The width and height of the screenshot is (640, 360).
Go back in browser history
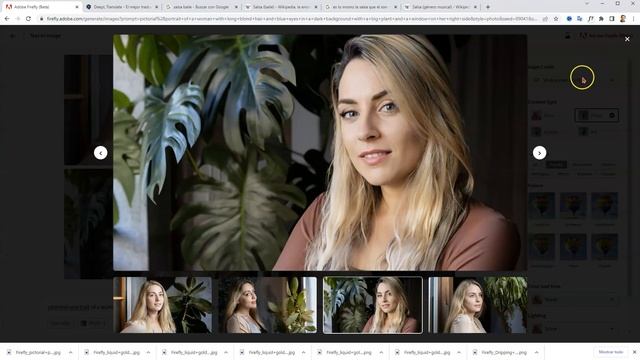(x=7, y=19)
